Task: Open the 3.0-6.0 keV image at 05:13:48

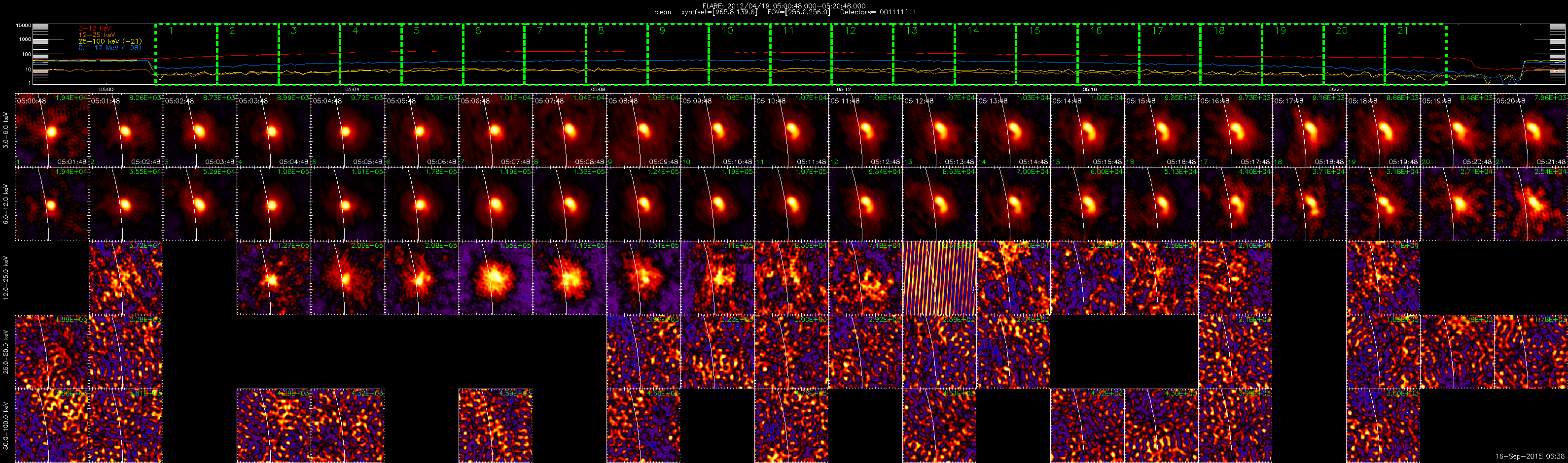Action: click(1013, 130)
